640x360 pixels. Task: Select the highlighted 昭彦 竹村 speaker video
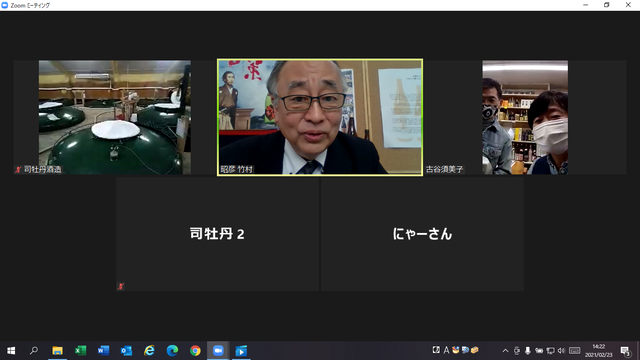(320, 118)
